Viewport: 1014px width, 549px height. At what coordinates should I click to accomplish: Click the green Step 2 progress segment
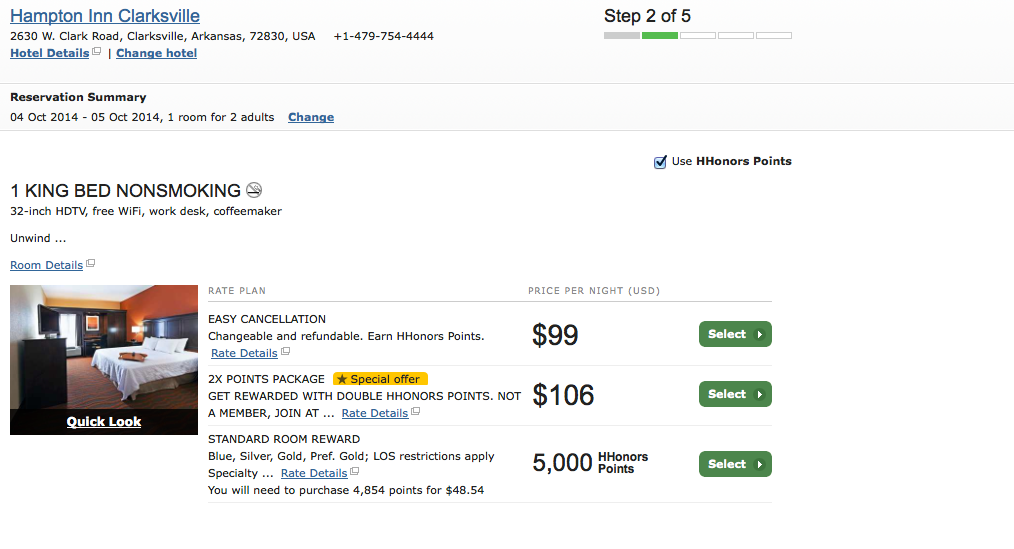pyautogui.click(x=660, y=36)
